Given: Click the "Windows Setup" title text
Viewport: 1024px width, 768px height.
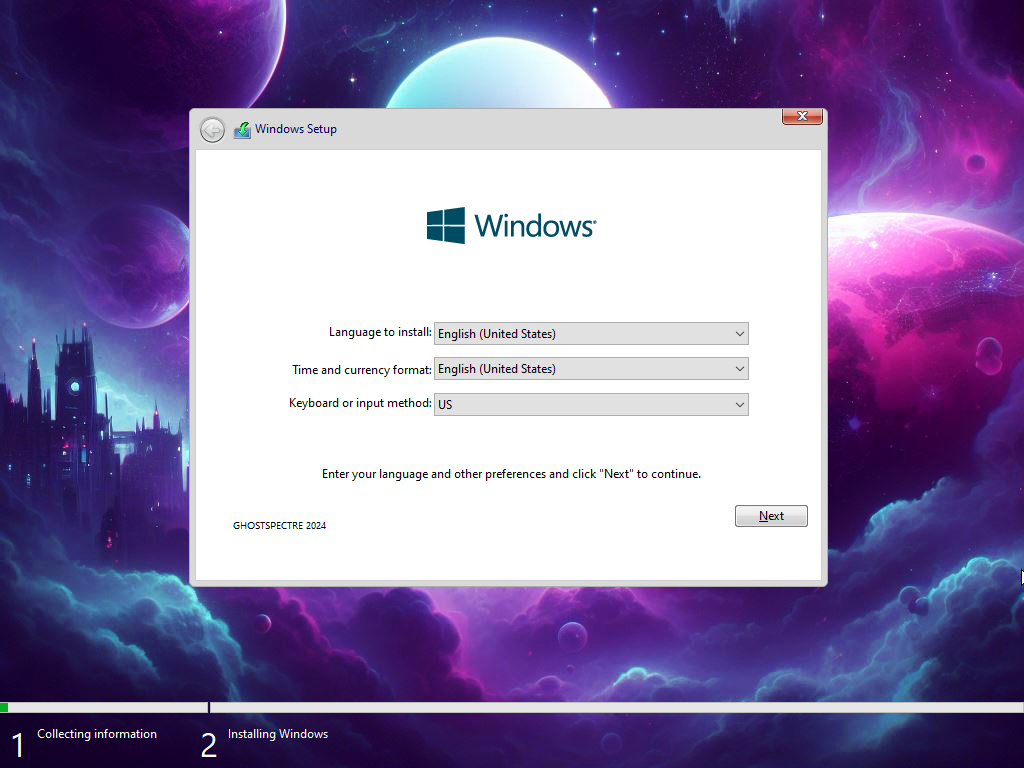Looking at the screenshot, I should pyautogui.click(x=296, y=129).
